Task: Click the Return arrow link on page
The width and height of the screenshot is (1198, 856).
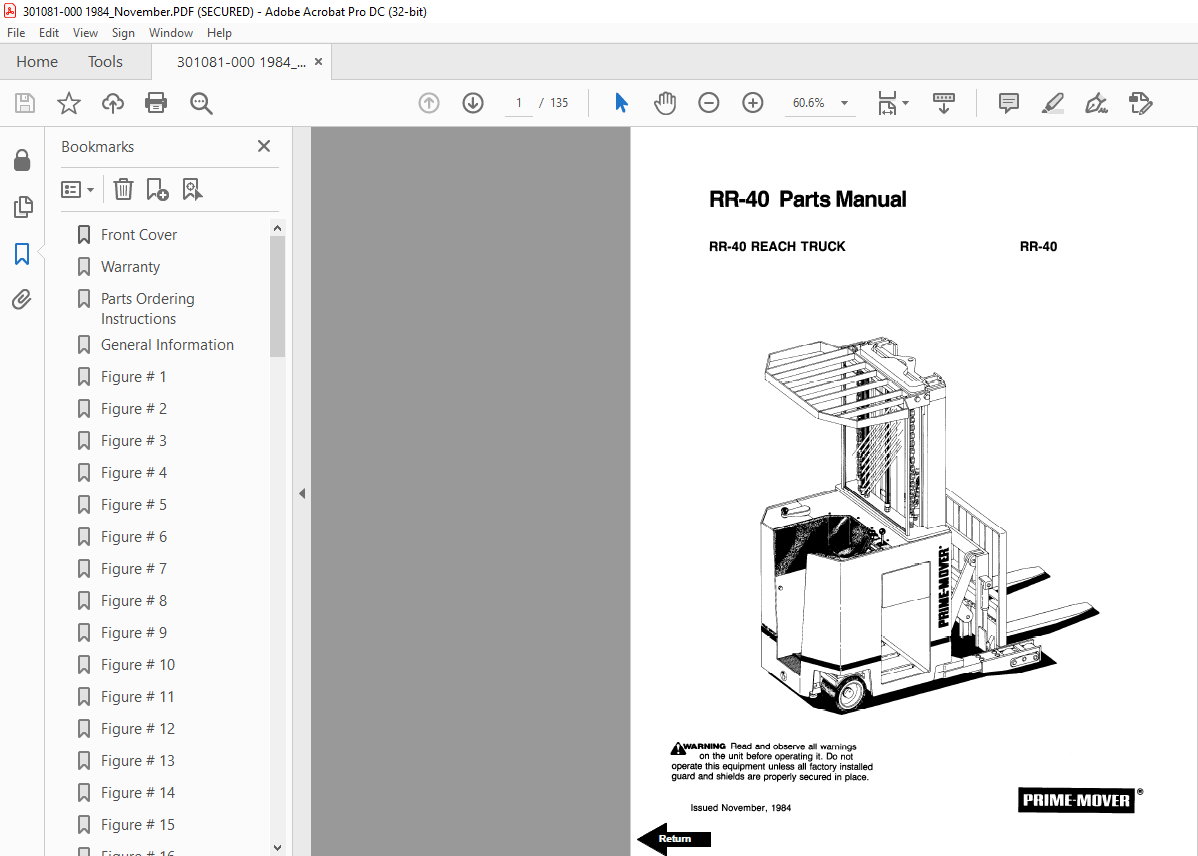Action: click(674, 838)
